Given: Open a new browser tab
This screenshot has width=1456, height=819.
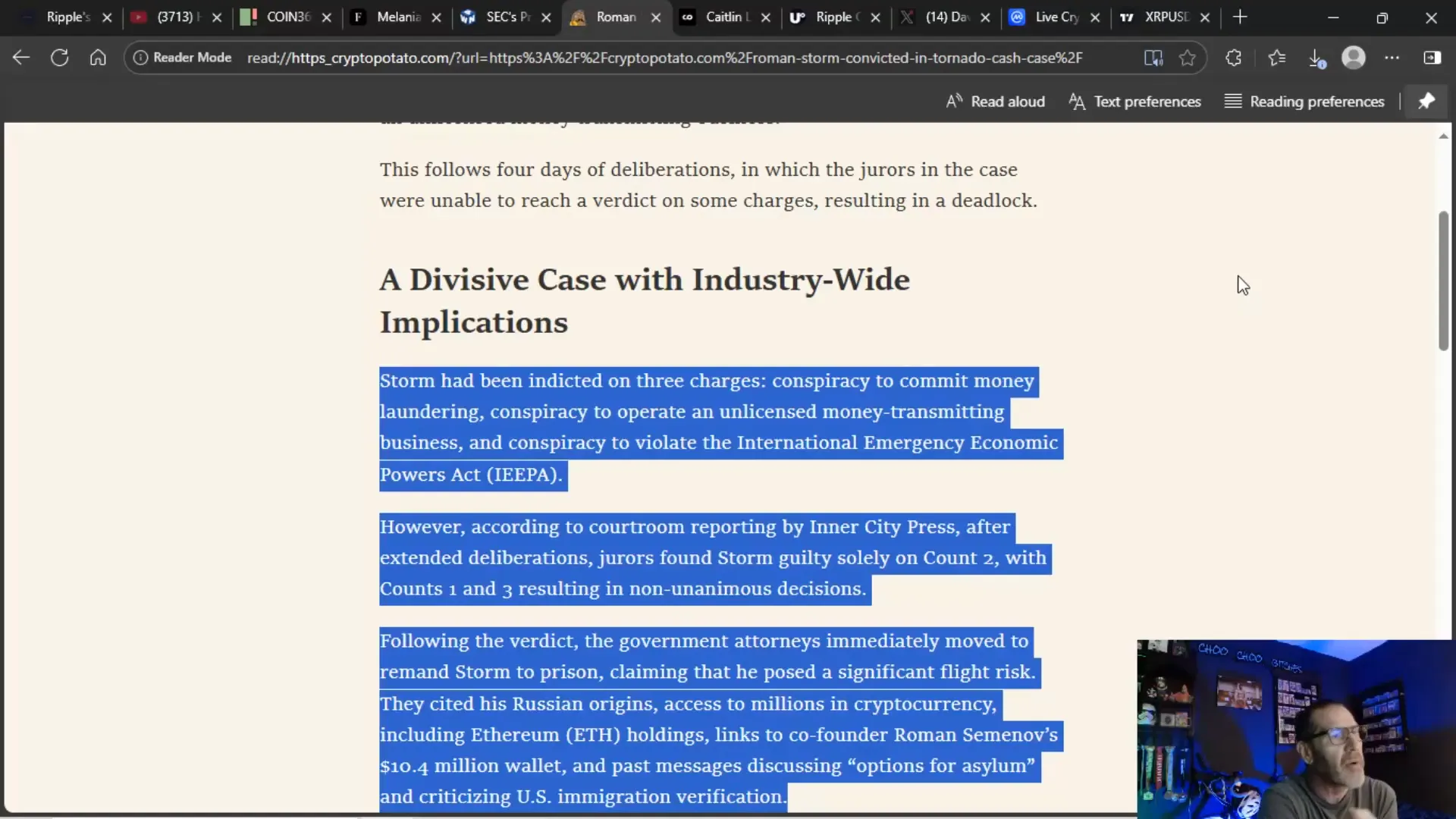Looking at the screenshot, I should pos(1240,17).
